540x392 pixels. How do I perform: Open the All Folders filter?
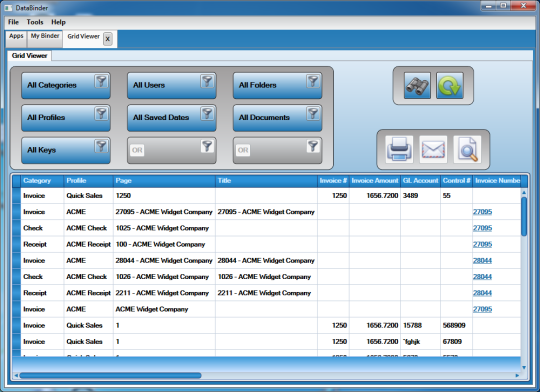[x=278, y=85]
